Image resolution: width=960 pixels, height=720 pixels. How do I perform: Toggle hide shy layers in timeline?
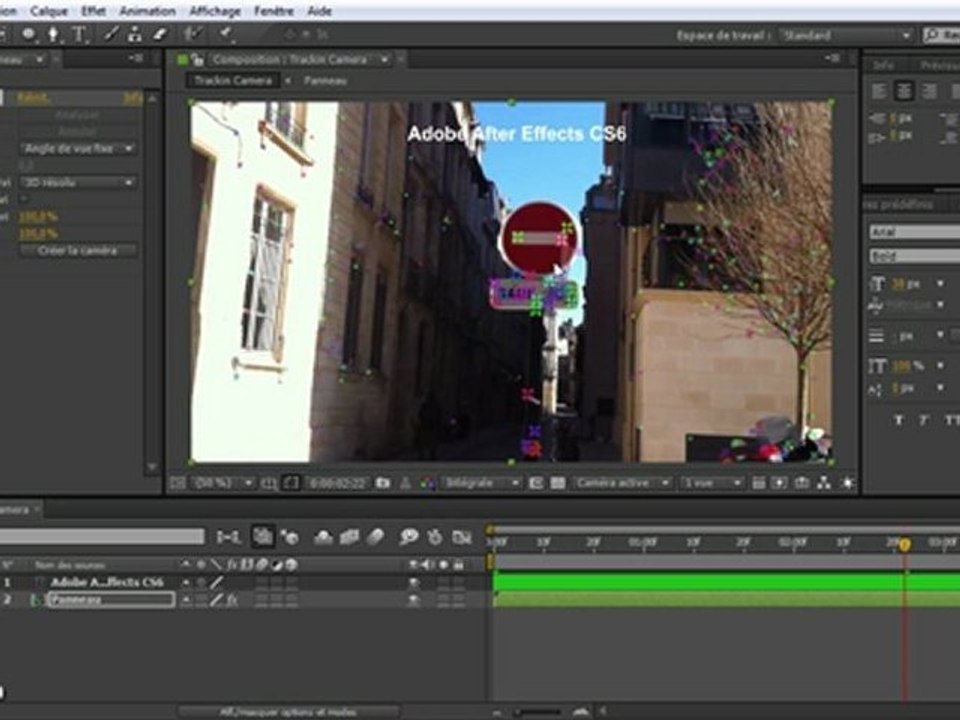pos(323,537)
